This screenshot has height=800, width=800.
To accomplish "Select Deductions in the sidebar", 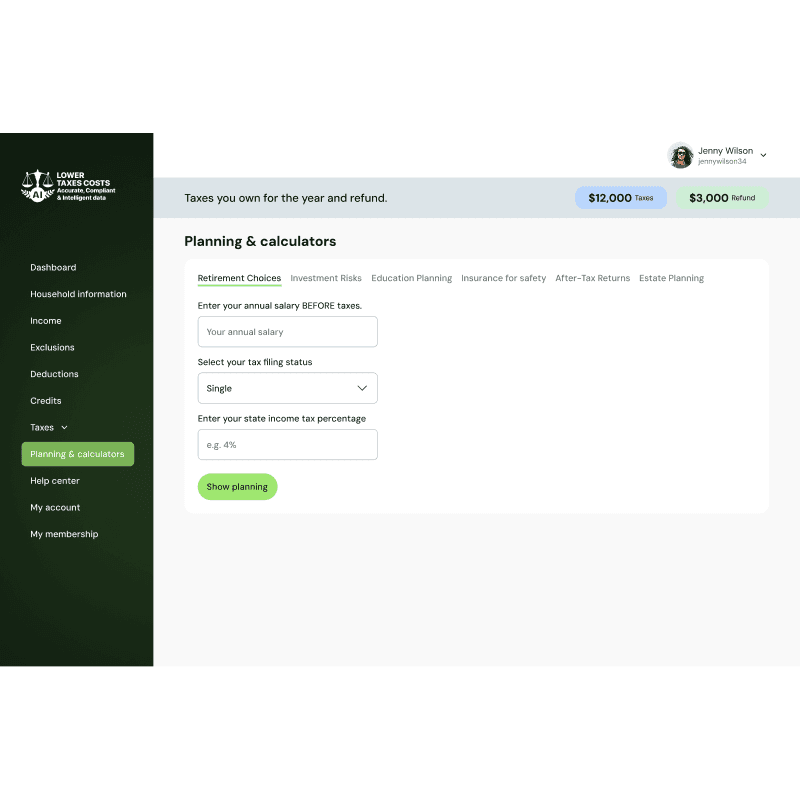I will tap(54, 374).
